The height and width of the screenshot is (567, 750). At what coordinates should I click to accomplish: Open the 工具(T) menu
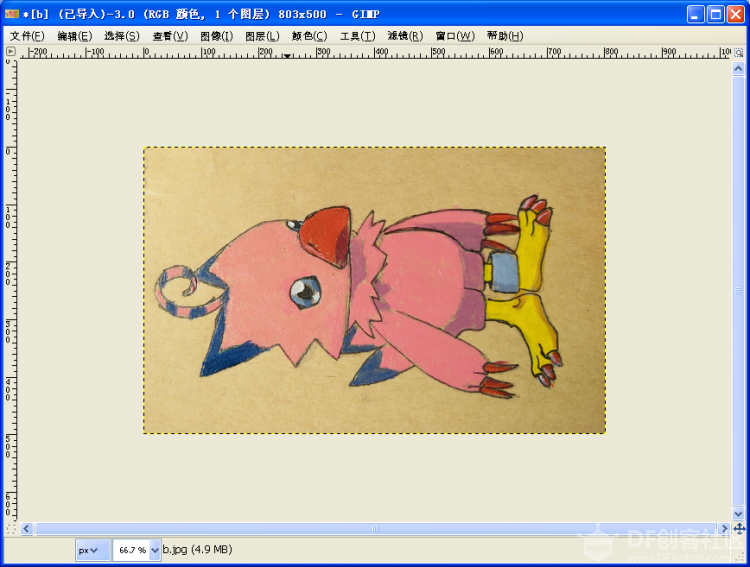(x=357, y=36)
